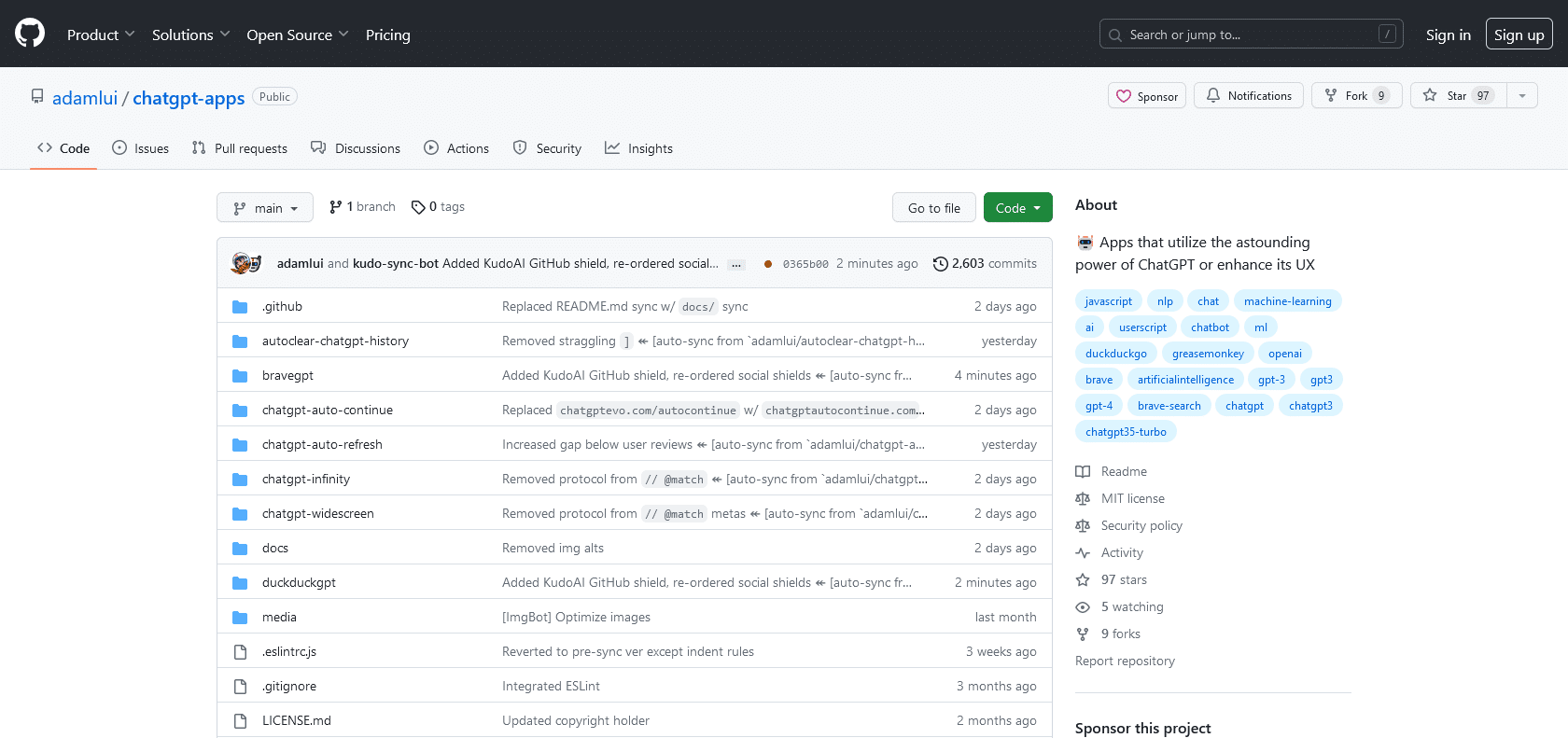Open the chatgpt-infinity folder

pyautogui.click(x=306, y=479)
